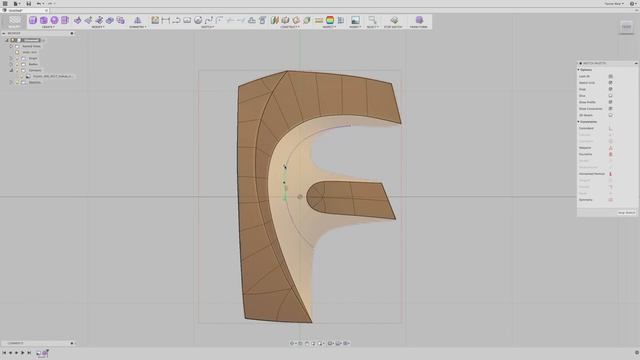Select the Spline sketch tool
The width and height of the screenshot is (640, 360).
coord(209,20)
